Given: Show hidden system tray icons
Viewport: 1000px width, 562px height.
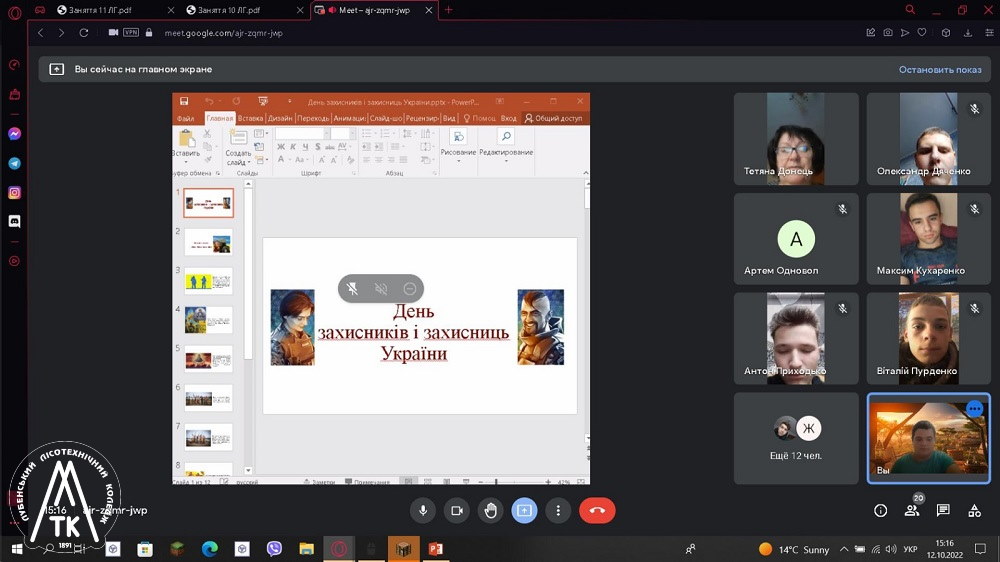Looking at the screenshot, I should (844, 549).
